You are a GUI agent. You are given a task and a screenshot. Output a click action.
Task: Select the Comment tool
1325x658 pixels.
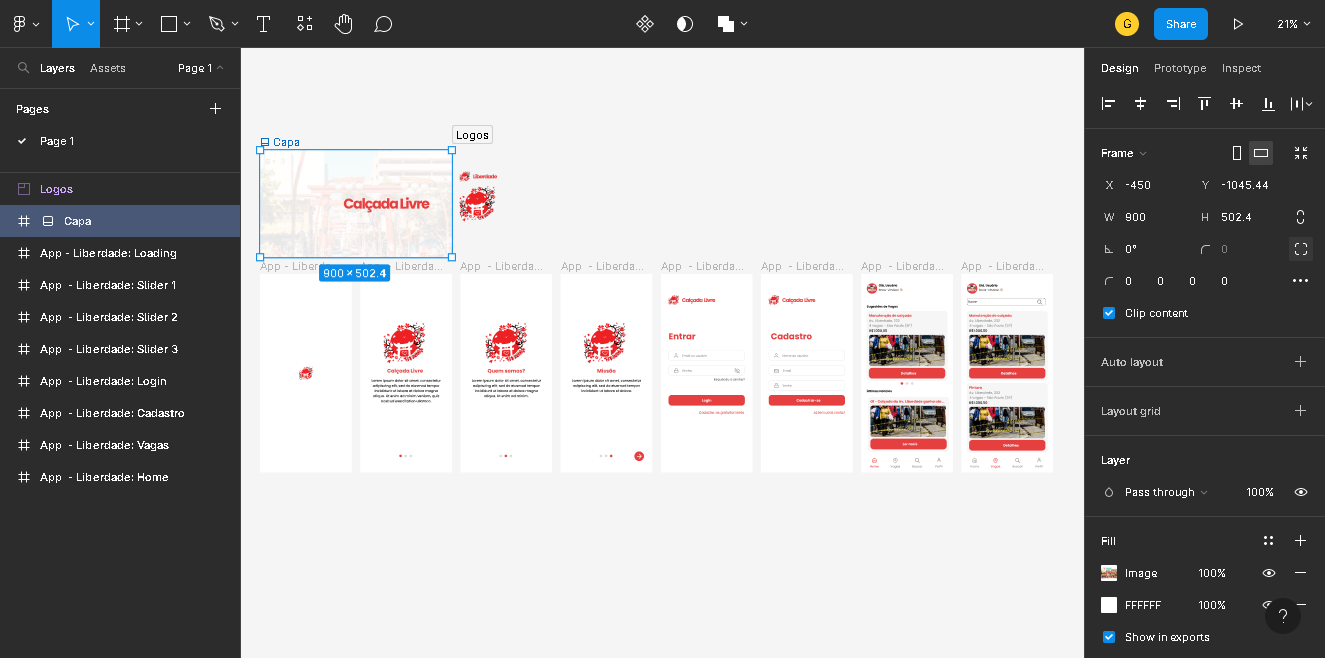click(383, 24)
